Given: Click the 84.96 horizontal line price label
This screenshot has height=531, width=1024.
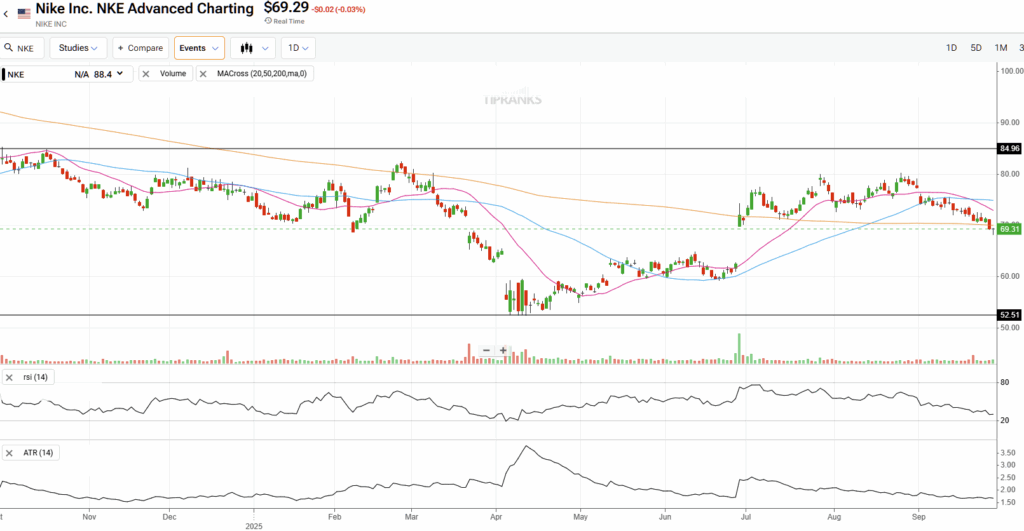Looking at the screenshot, I should click(1009, 149).
